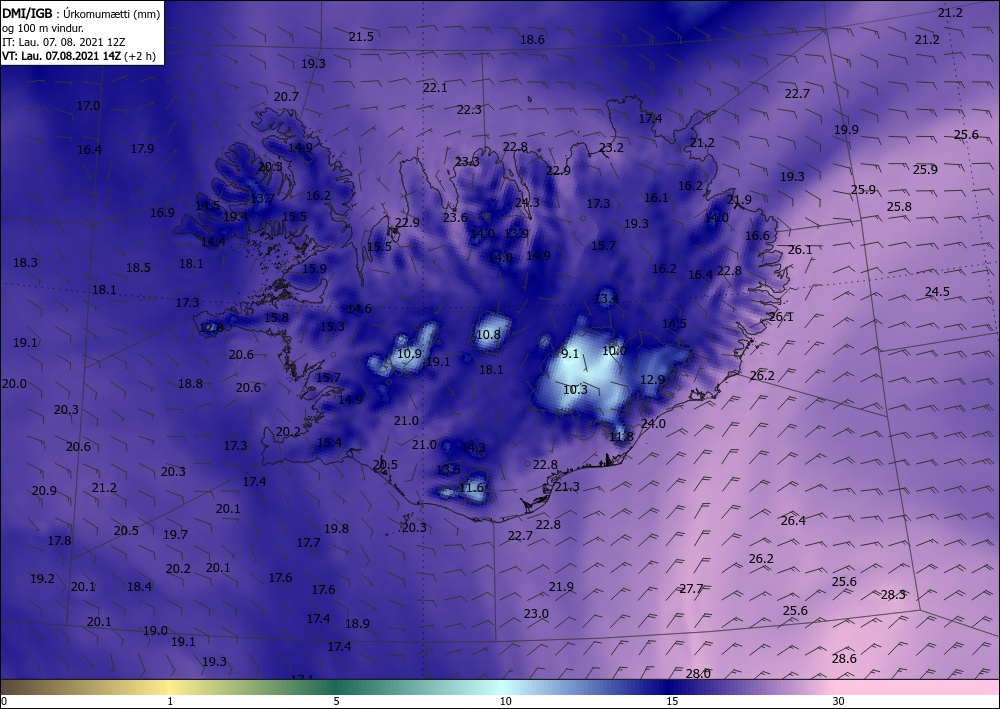Viewport: 1000px width, 709px height.
Task: Click the map value 27.7
Action: 691,588
